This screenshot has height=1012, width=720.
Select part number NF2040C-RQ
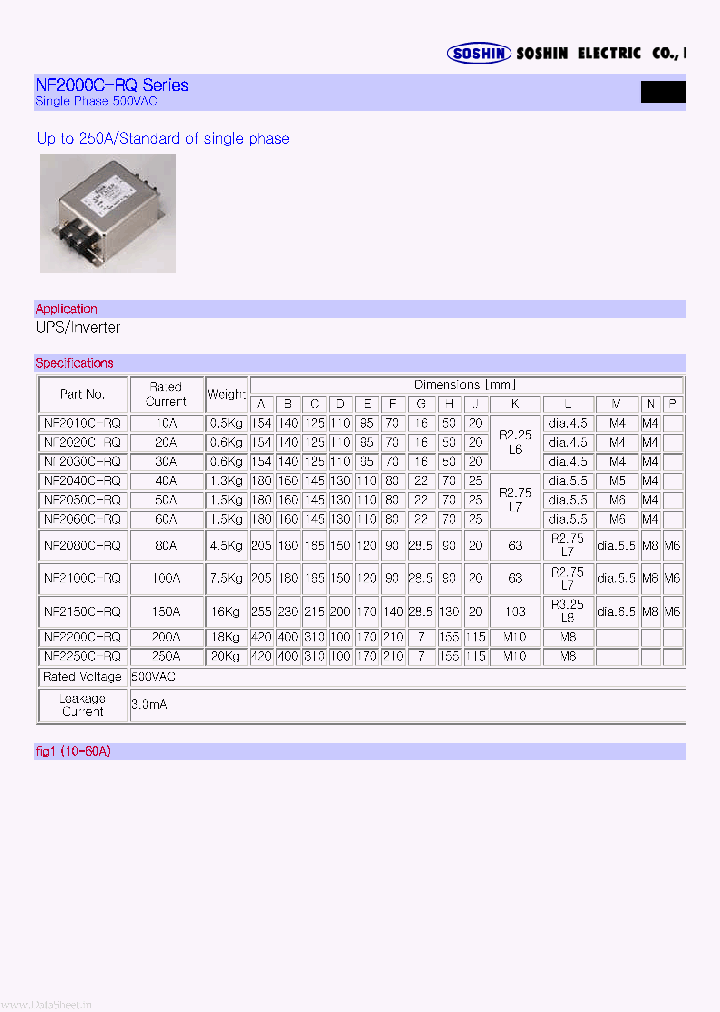coord(83,481)
